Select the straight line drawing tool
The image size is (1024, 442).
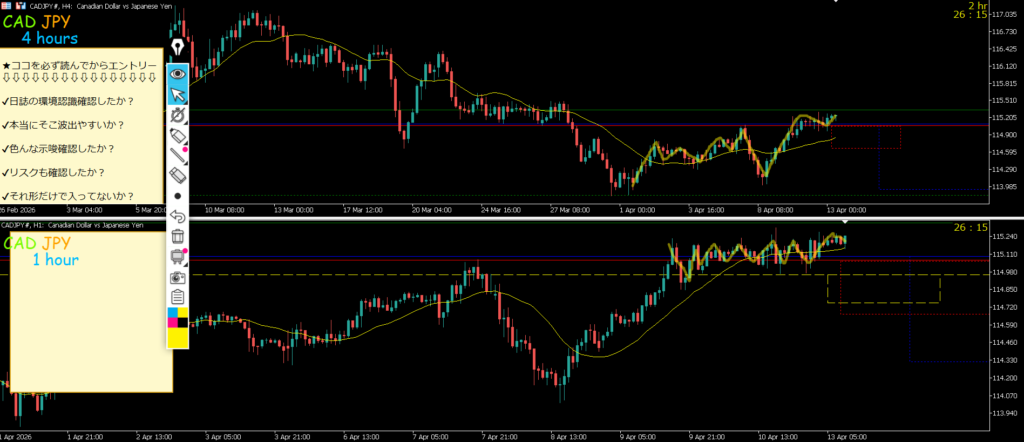coord(178,155)
